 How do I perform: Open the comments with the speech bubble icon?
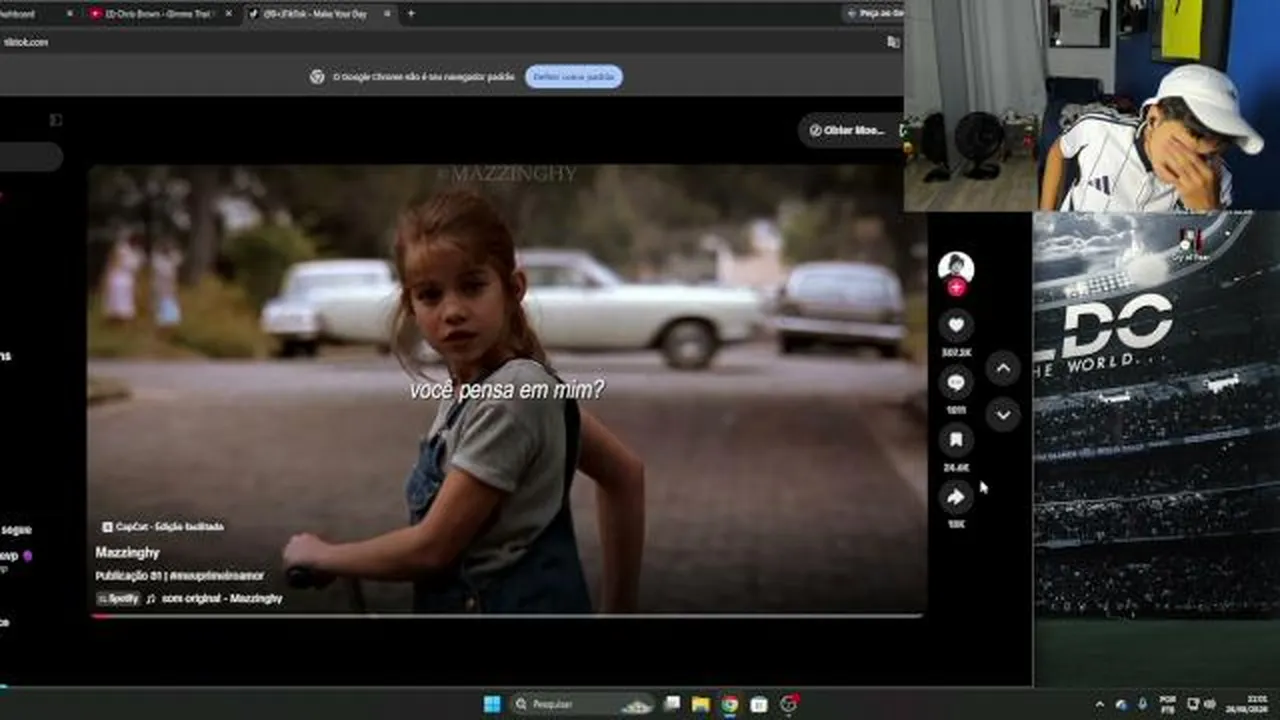(x=956, y=382)
